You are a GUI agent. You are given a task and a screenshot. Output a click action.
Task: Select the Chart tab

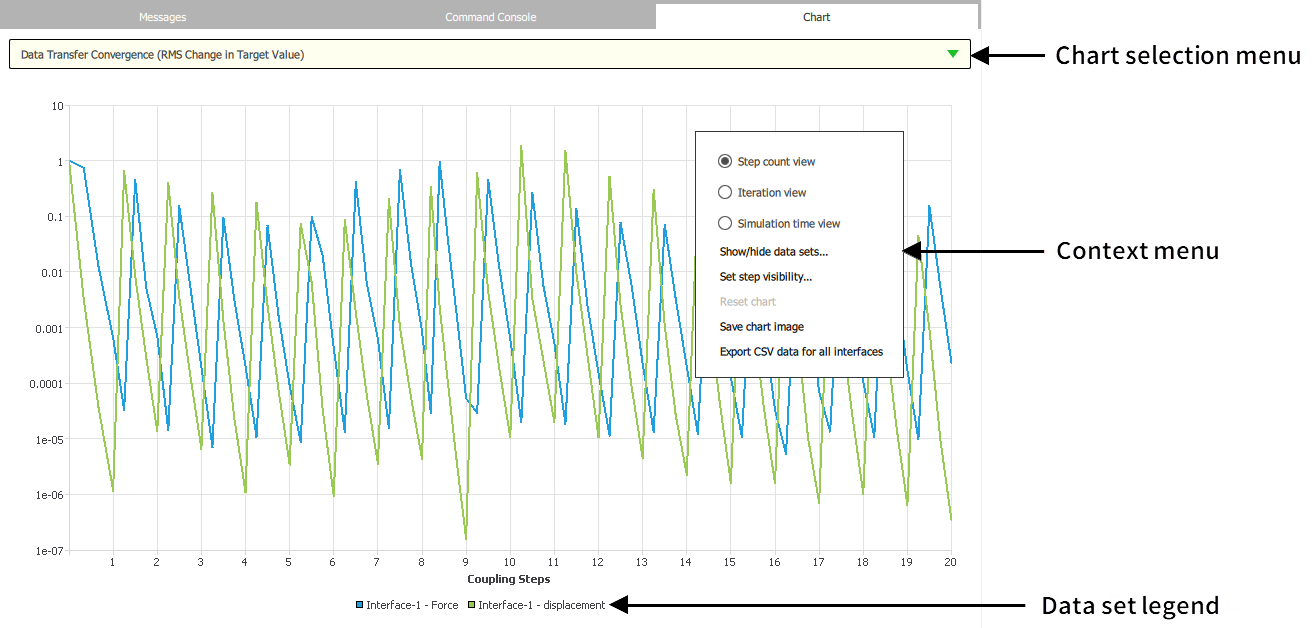pyautogui.click(x=816, y=16)
